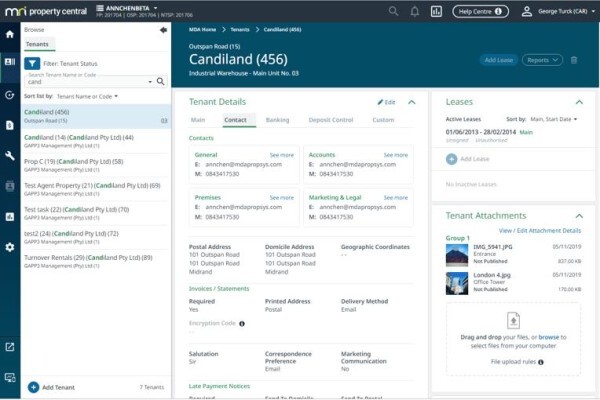Select Test Agent Property (21) tenant row
Screen dimensions: 600x400
coord(96,189)
